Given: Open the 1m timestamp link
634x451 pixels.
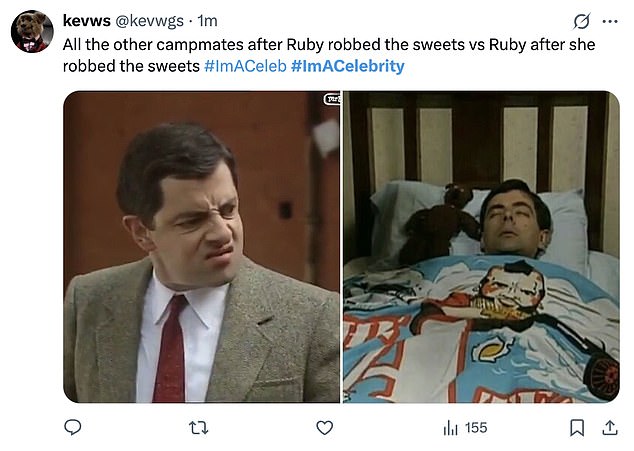Looking at the screenshot, I should coord(208,21).
